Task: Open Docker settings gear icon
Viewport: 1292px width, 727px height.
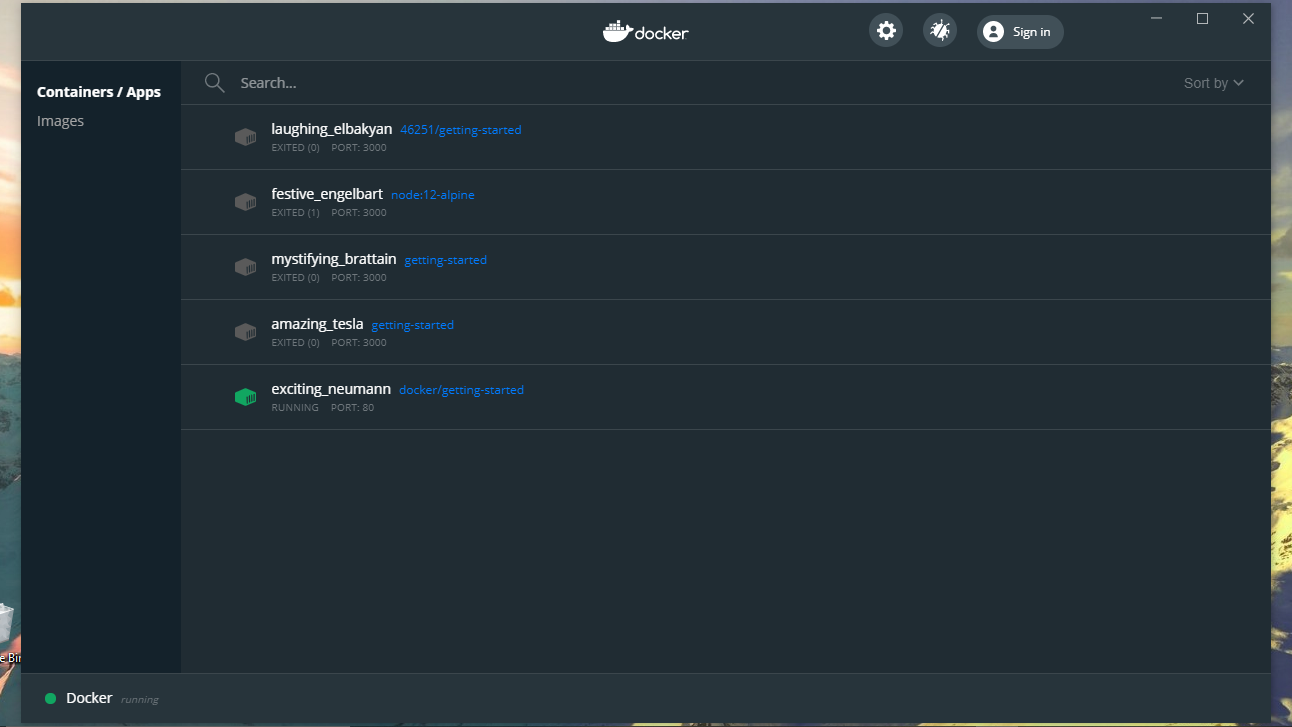Action: pos(886,31)
